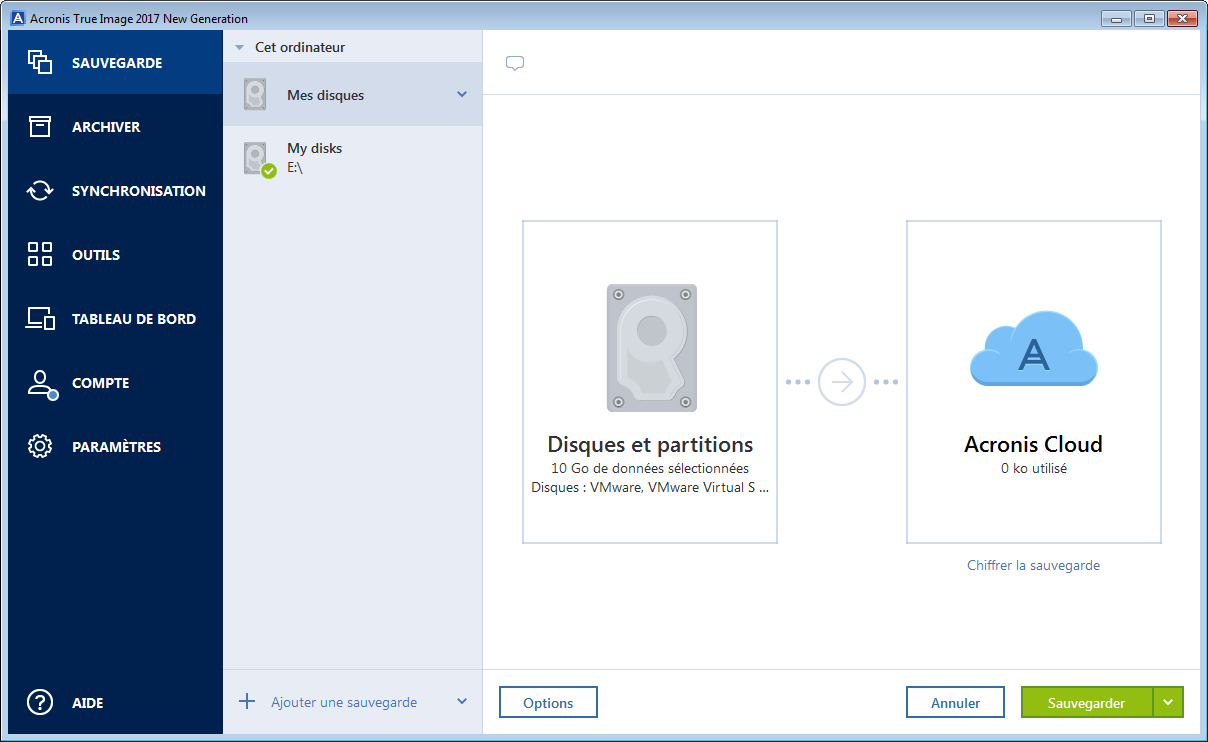The height and width of the screenshot is (742, 1208).
Task: Open the AIDE help section
Action: pos(88,703)
